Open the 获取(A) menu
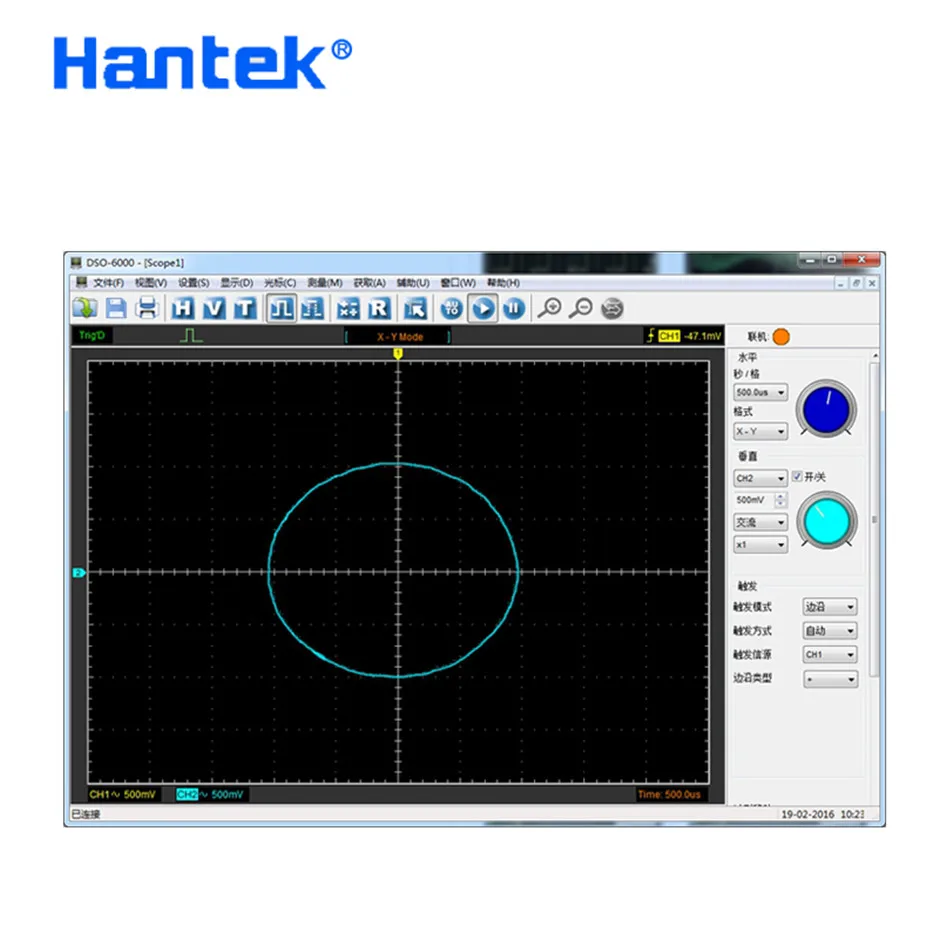Screen dimensions: 939x939 (369, 283)
